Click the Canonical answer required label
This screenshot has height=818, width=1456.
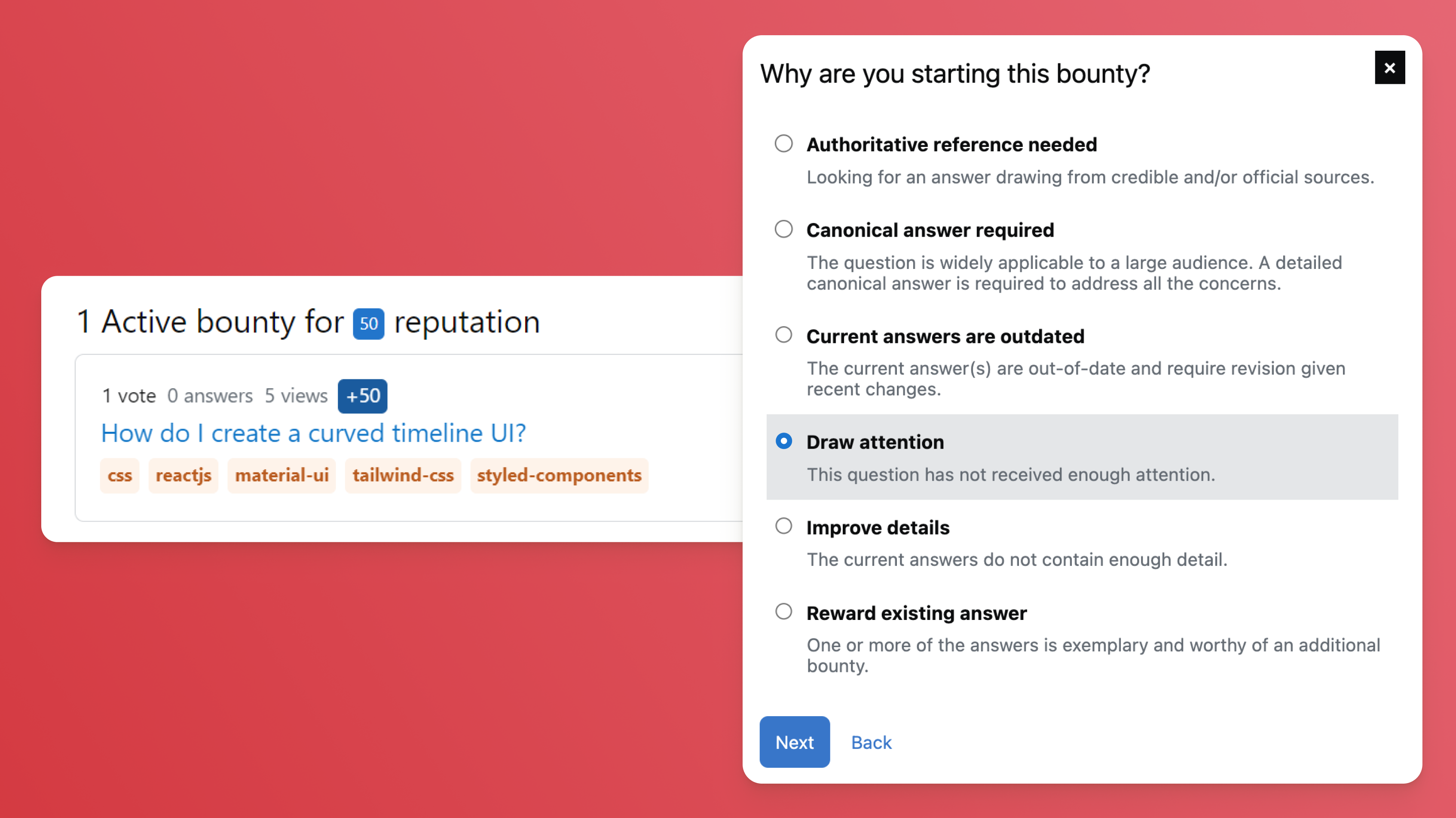click(x=930, y=230)
